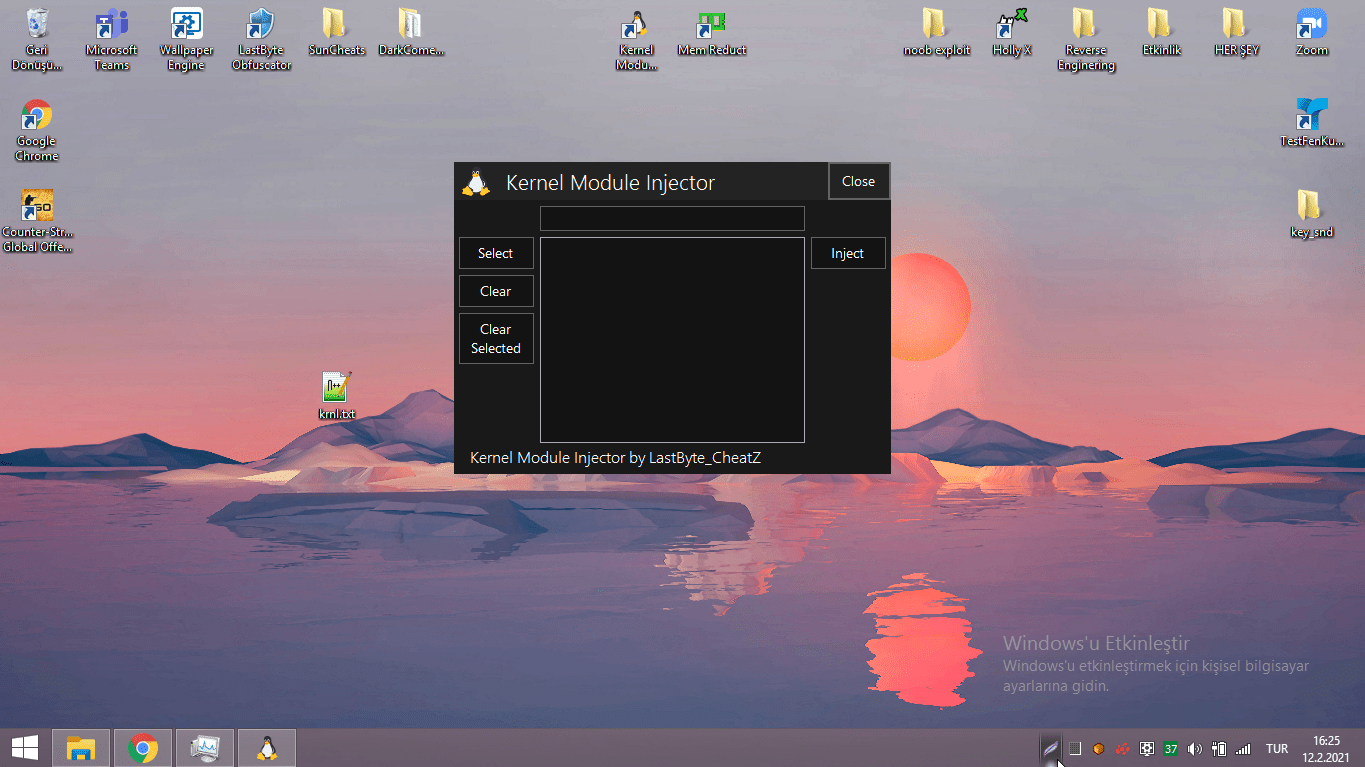This screenshot has height=767, width=1365.
Task: Select the Zoom desktop shortcut
Action: (x=1311, y=32)
